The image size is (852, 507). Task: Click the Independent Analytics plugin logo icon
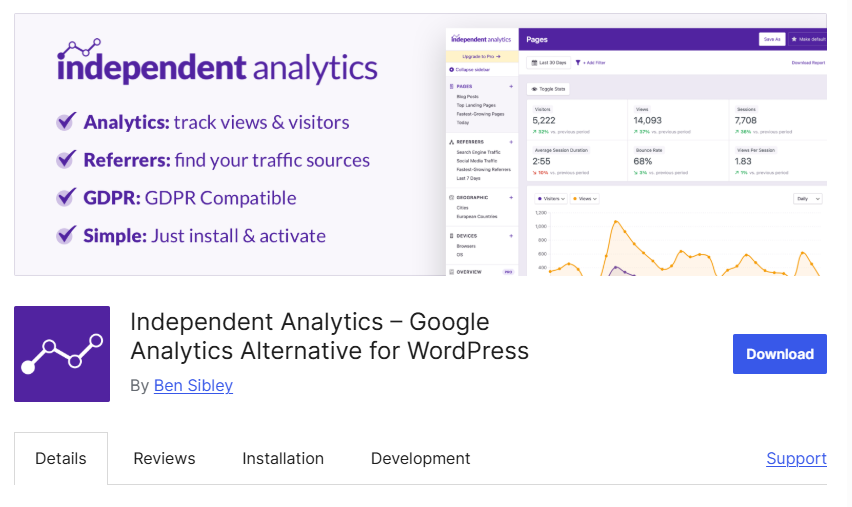62,354
